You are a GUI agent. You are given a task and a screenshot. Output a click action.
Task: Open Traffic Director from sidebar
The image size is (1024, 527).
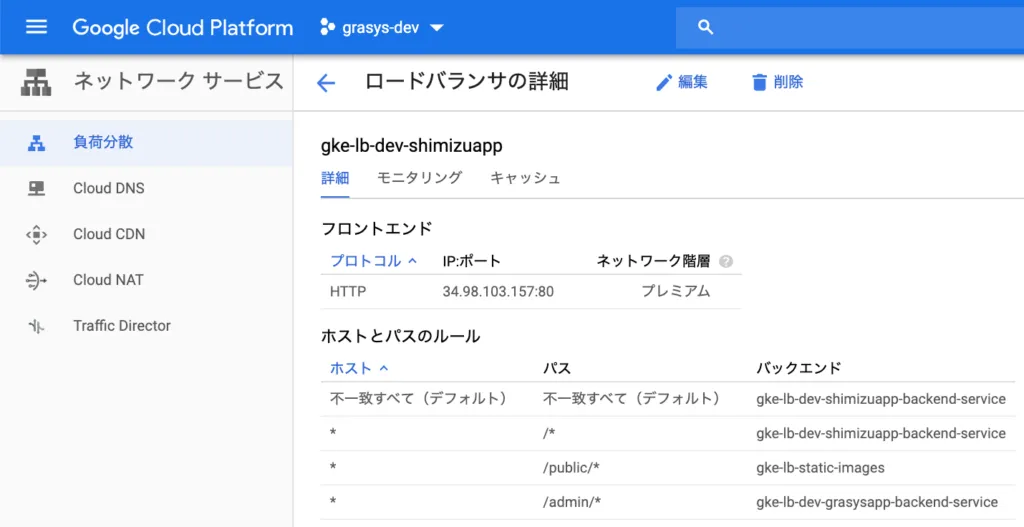coord(122,325)
